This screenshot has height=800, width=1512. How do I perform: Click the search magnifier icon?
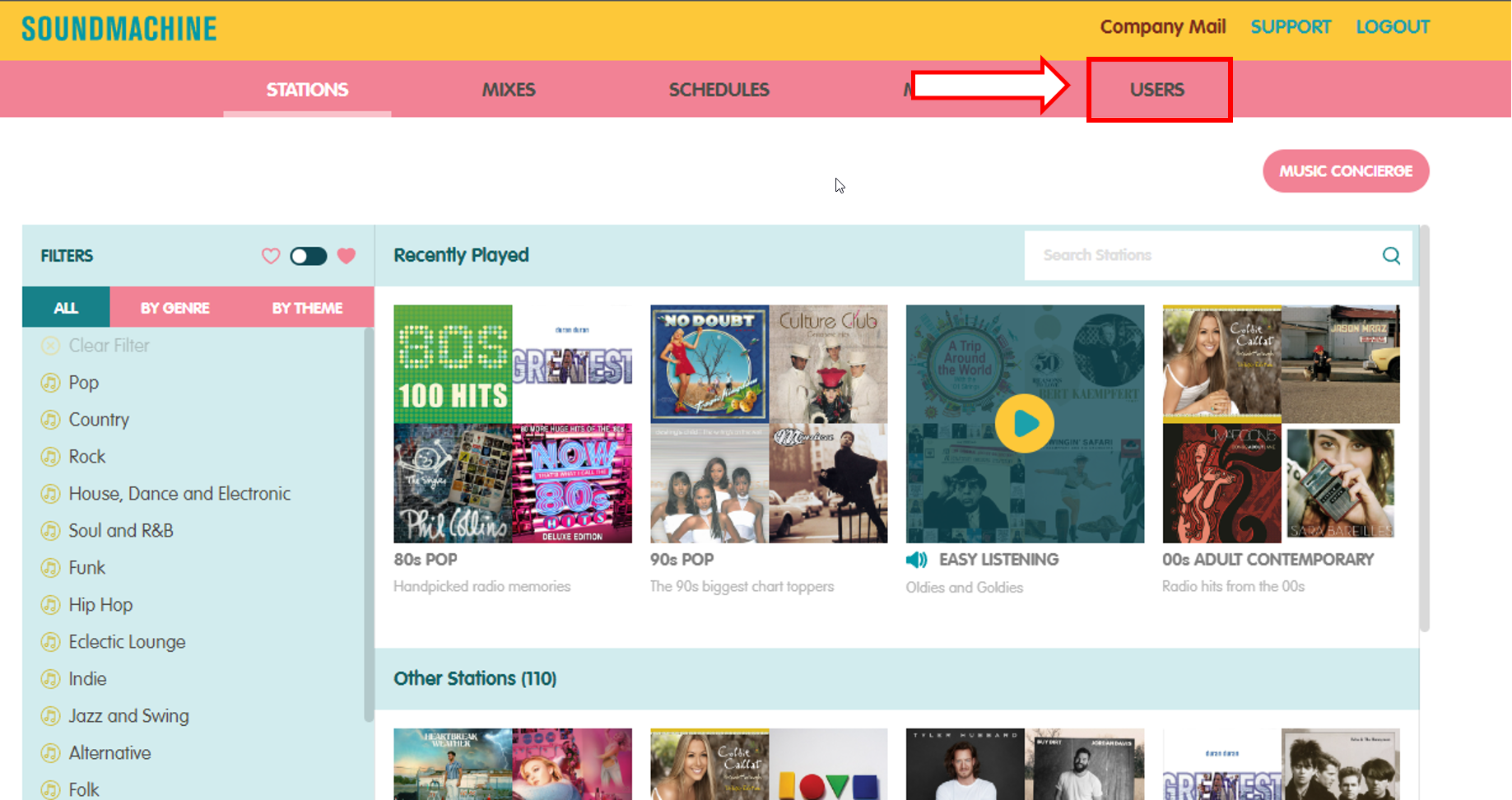1391,255
